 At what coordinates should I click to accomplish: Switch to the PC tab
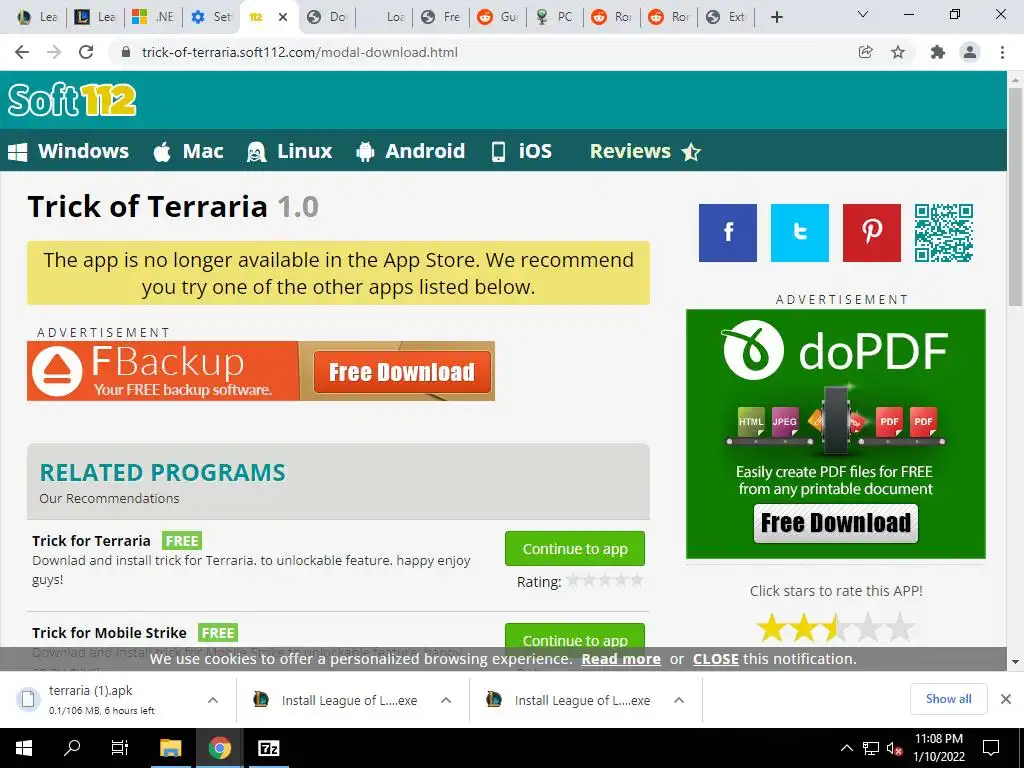click(x=554, y=17)
